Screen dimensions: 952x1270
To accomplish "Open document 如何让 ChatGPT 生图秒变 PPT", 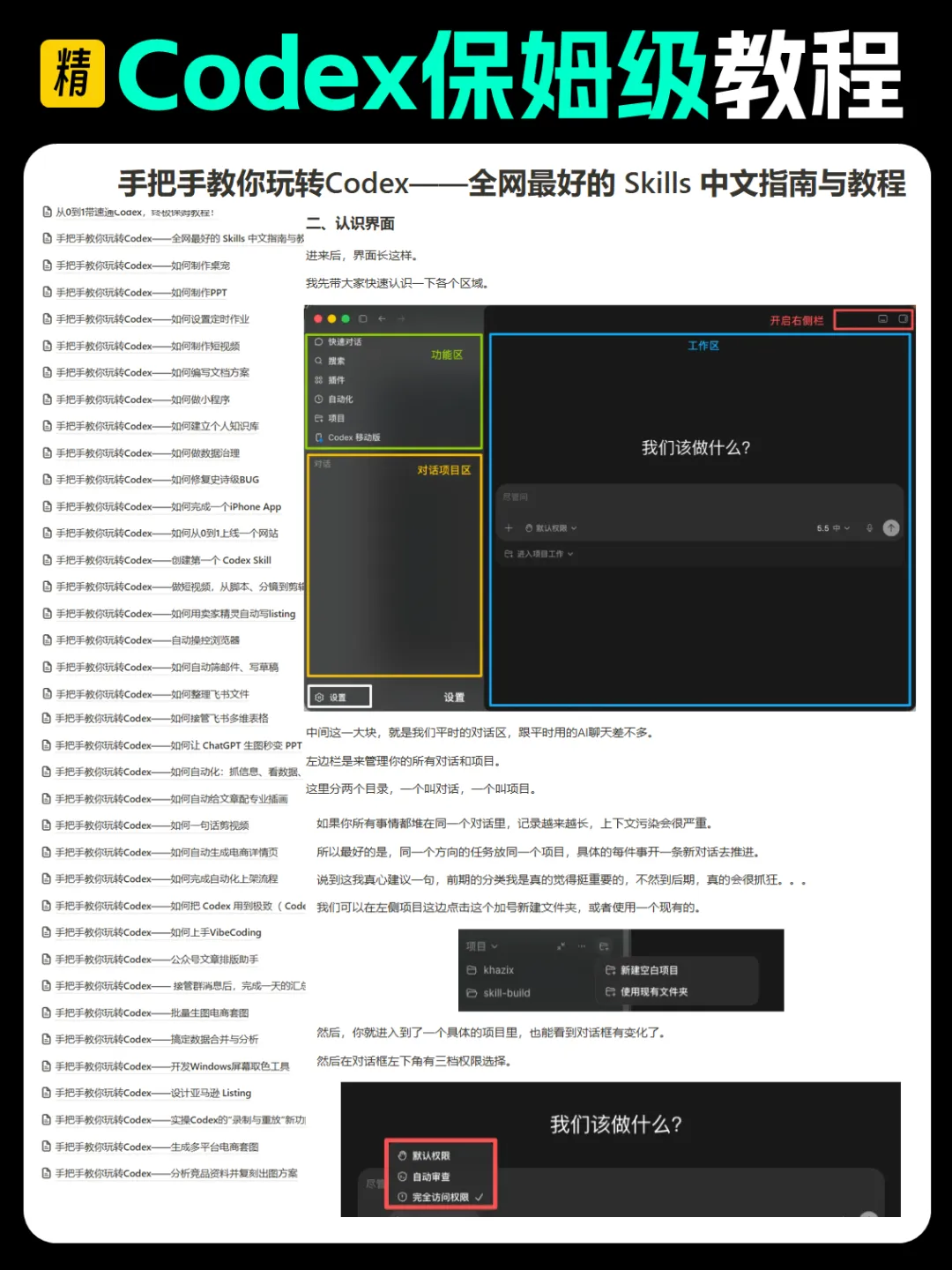I will 173,745.
